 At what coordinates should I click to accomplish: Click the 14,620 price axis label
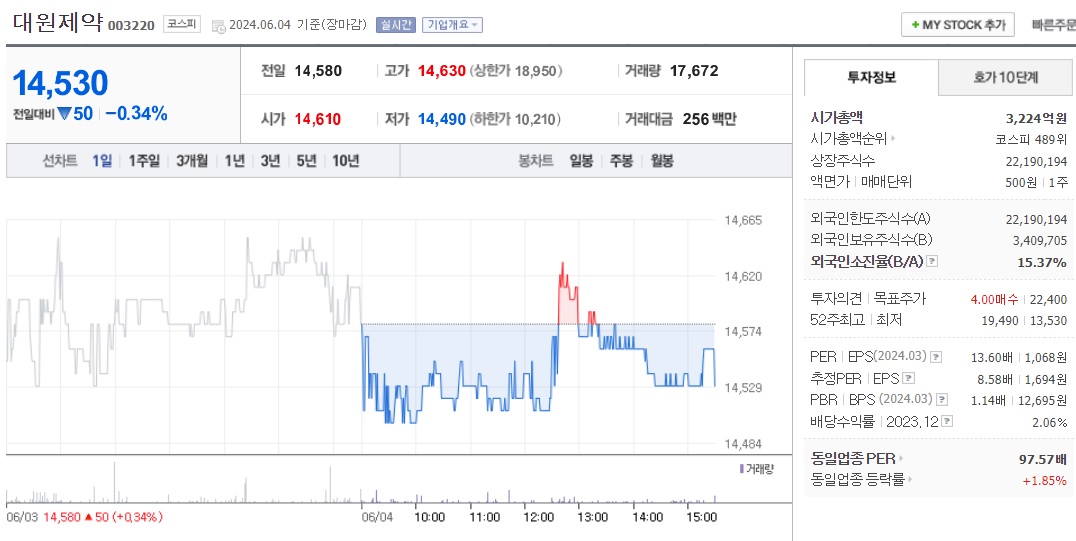click(x=742, y=277)
